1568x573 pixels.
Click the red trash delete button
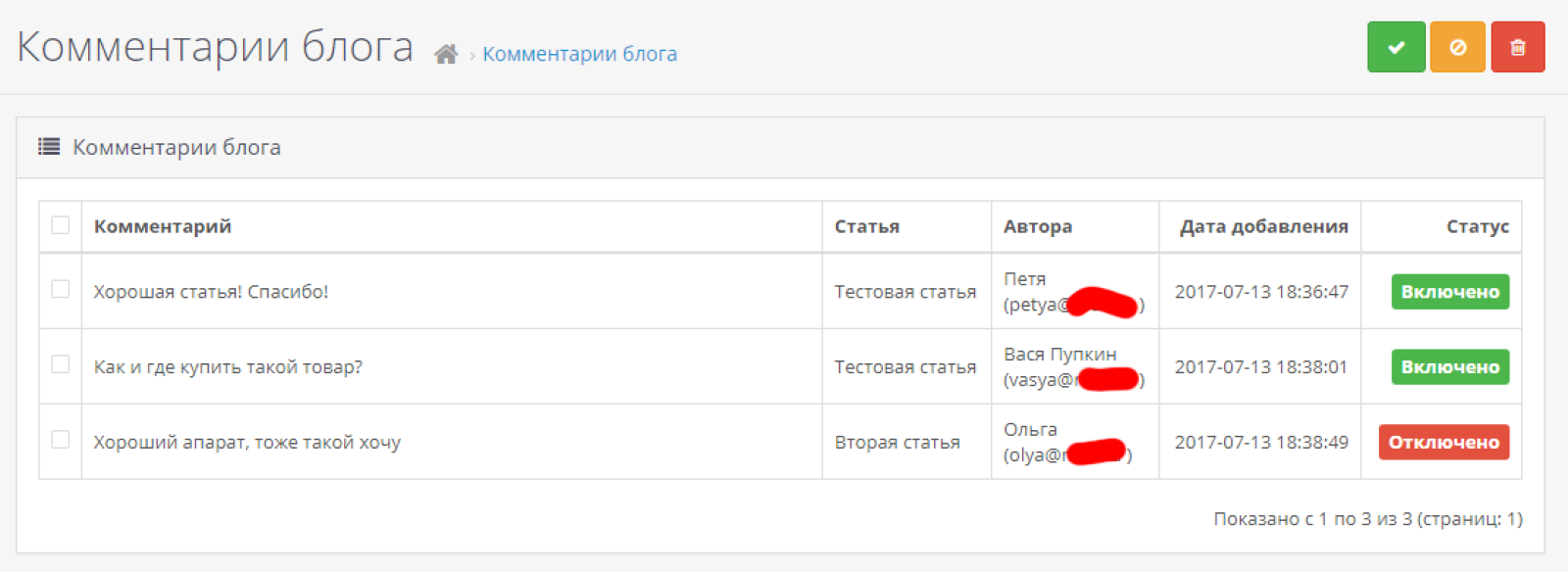click(1518, 47)
